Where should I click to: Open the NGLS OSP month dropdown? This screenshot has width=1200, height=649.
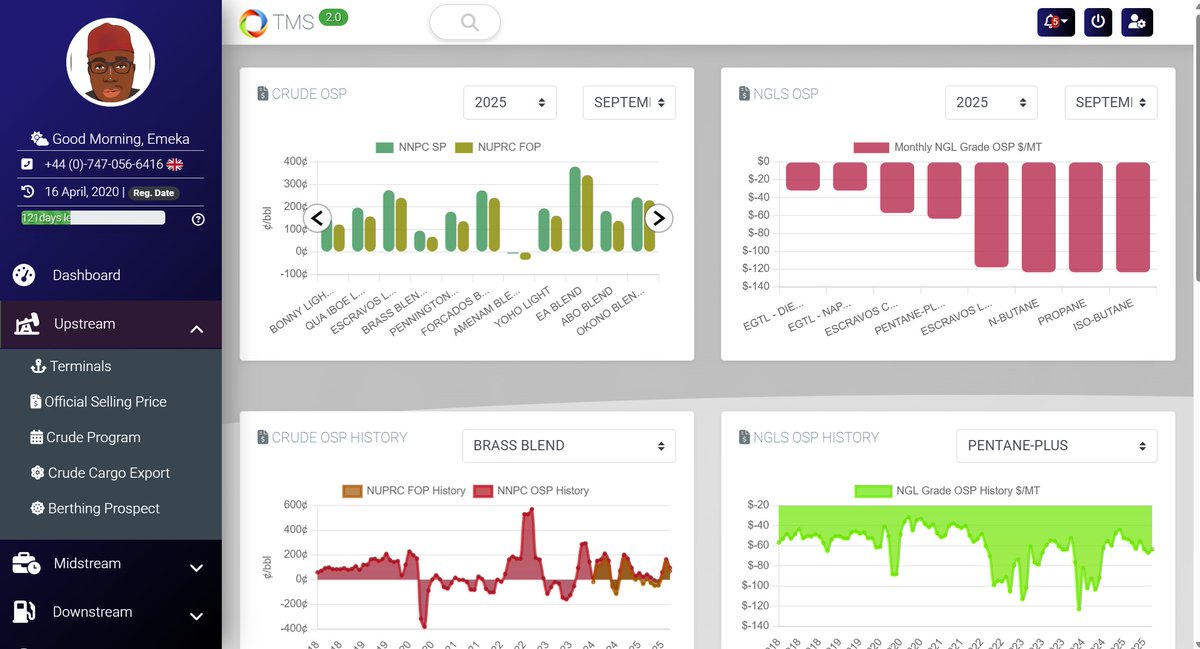coord(1111,102)
